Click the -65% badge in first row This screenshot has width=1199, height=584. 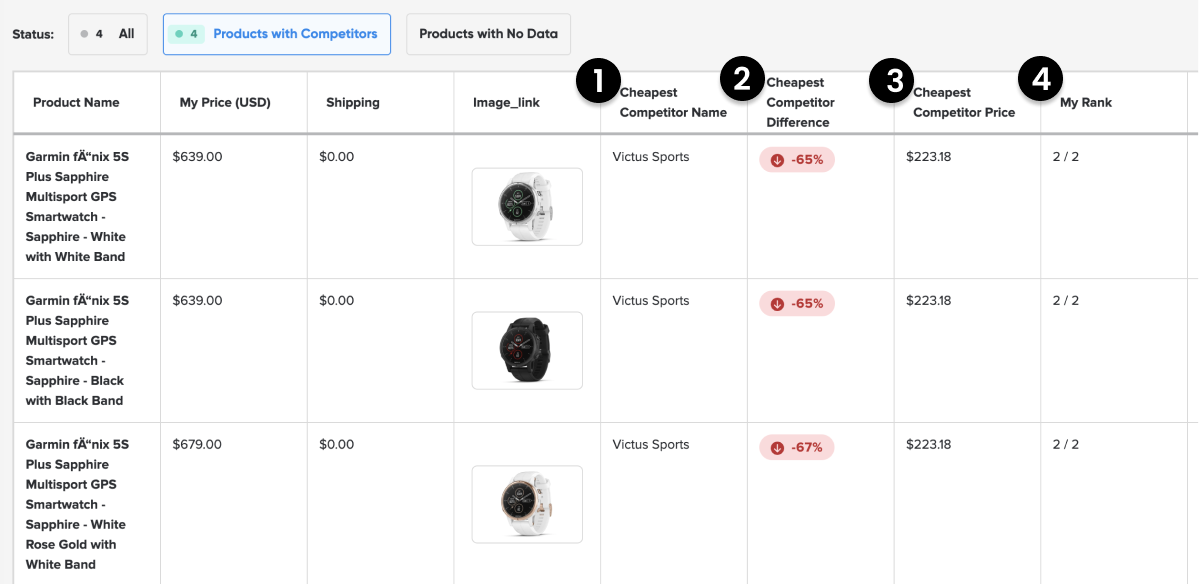pos(797,160)
